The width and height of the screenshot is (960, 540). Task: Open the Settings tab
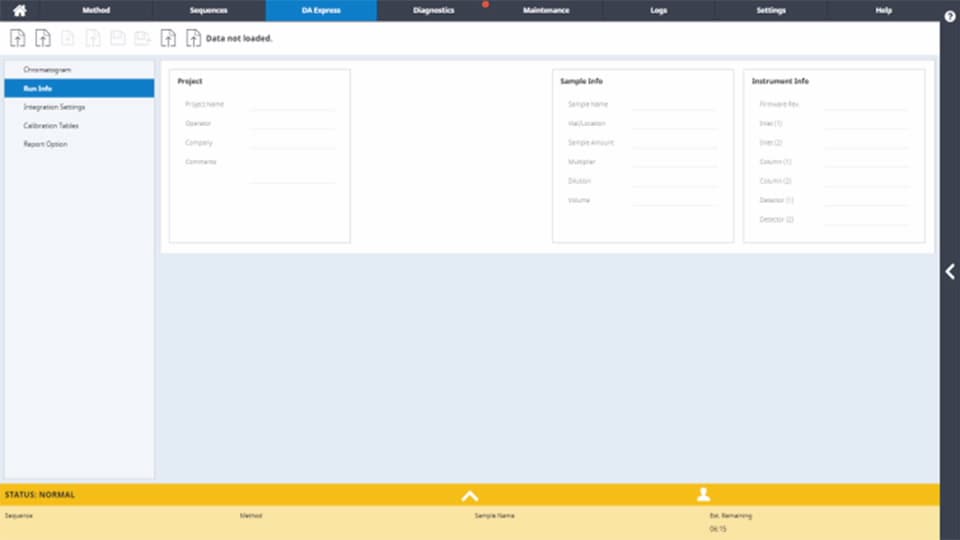(771, 11)
